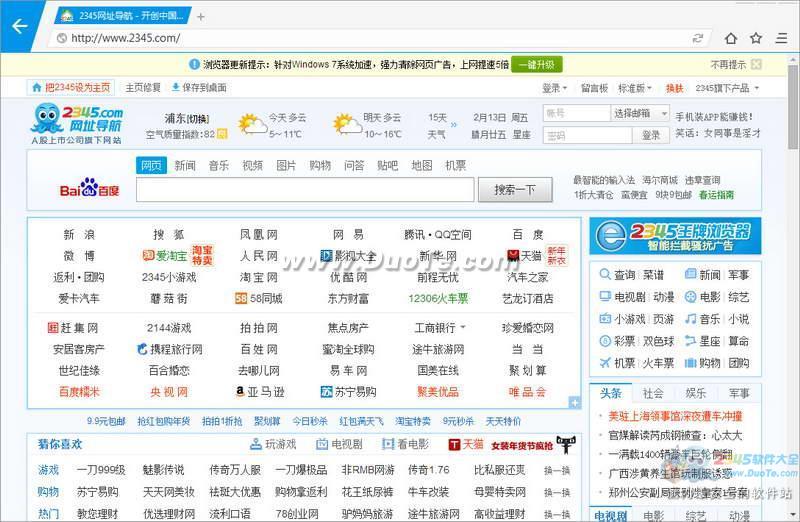Close the browser update notification bar
Viewport: 800px width, 522px height.
(x=756, y=65)
